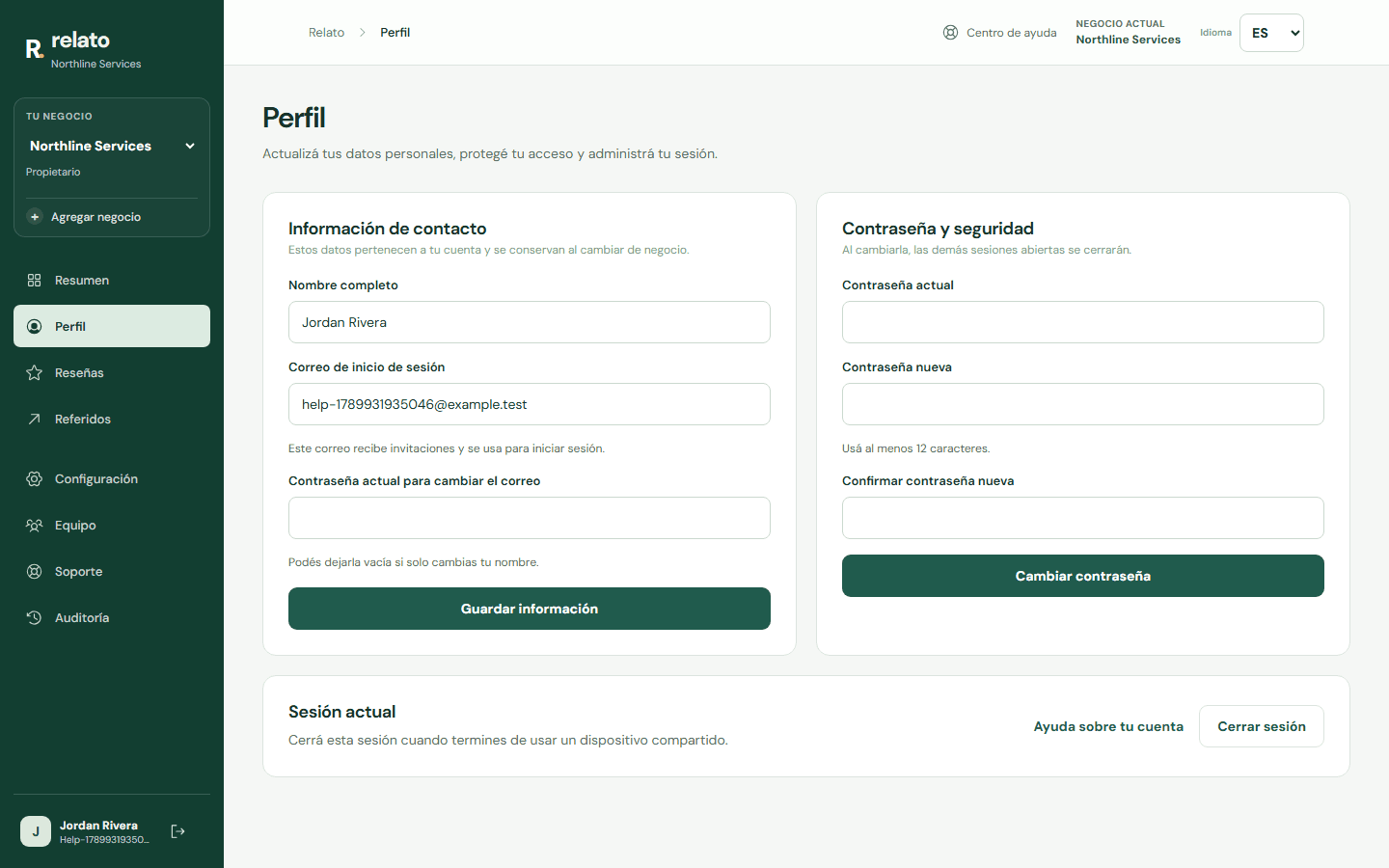Click the Referidos arrow icon
The width and height of the screenshot is (1389, 868).
34,420
